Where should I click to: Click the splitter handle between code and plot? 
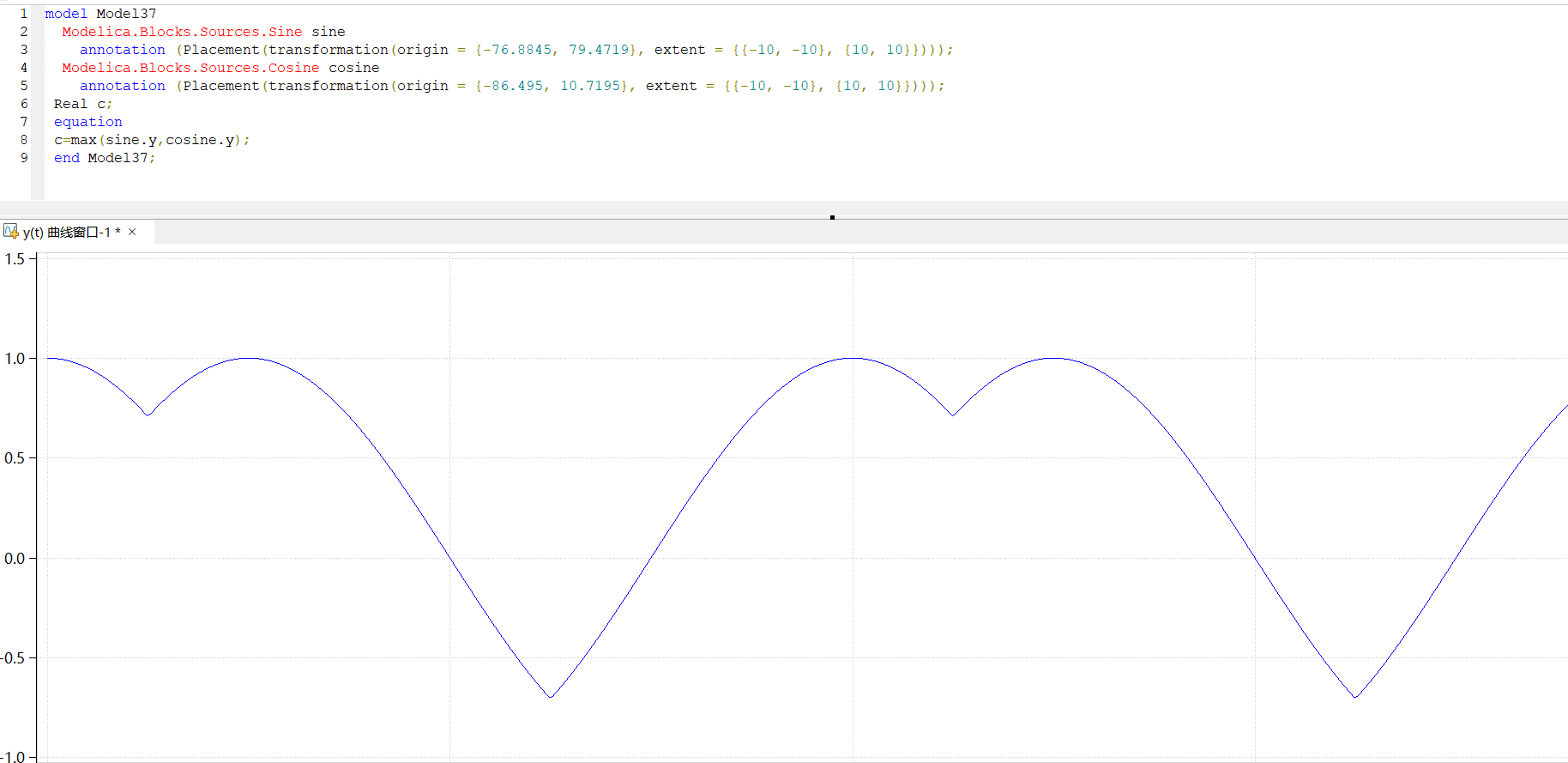(832, 217)
